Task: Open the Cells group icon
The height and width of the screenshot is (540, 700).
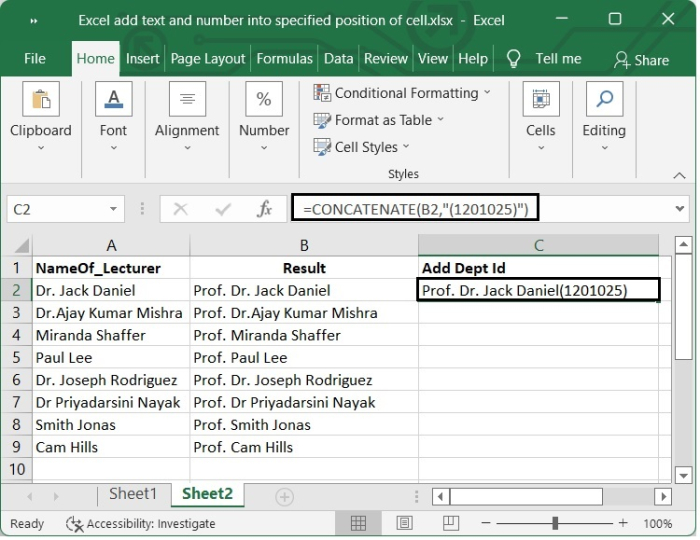Action: [x=540, y=100]
